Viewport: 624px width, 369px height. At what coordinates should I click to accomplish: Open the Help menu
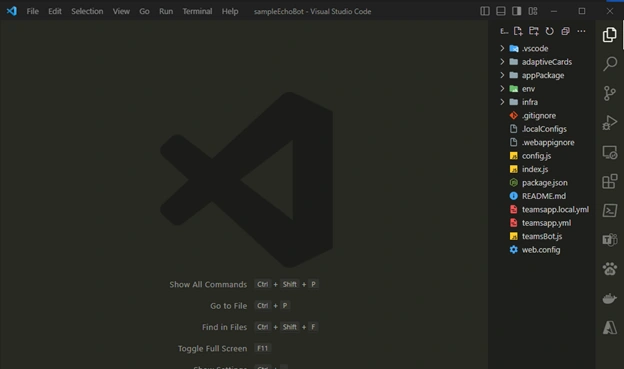(230, 11)
